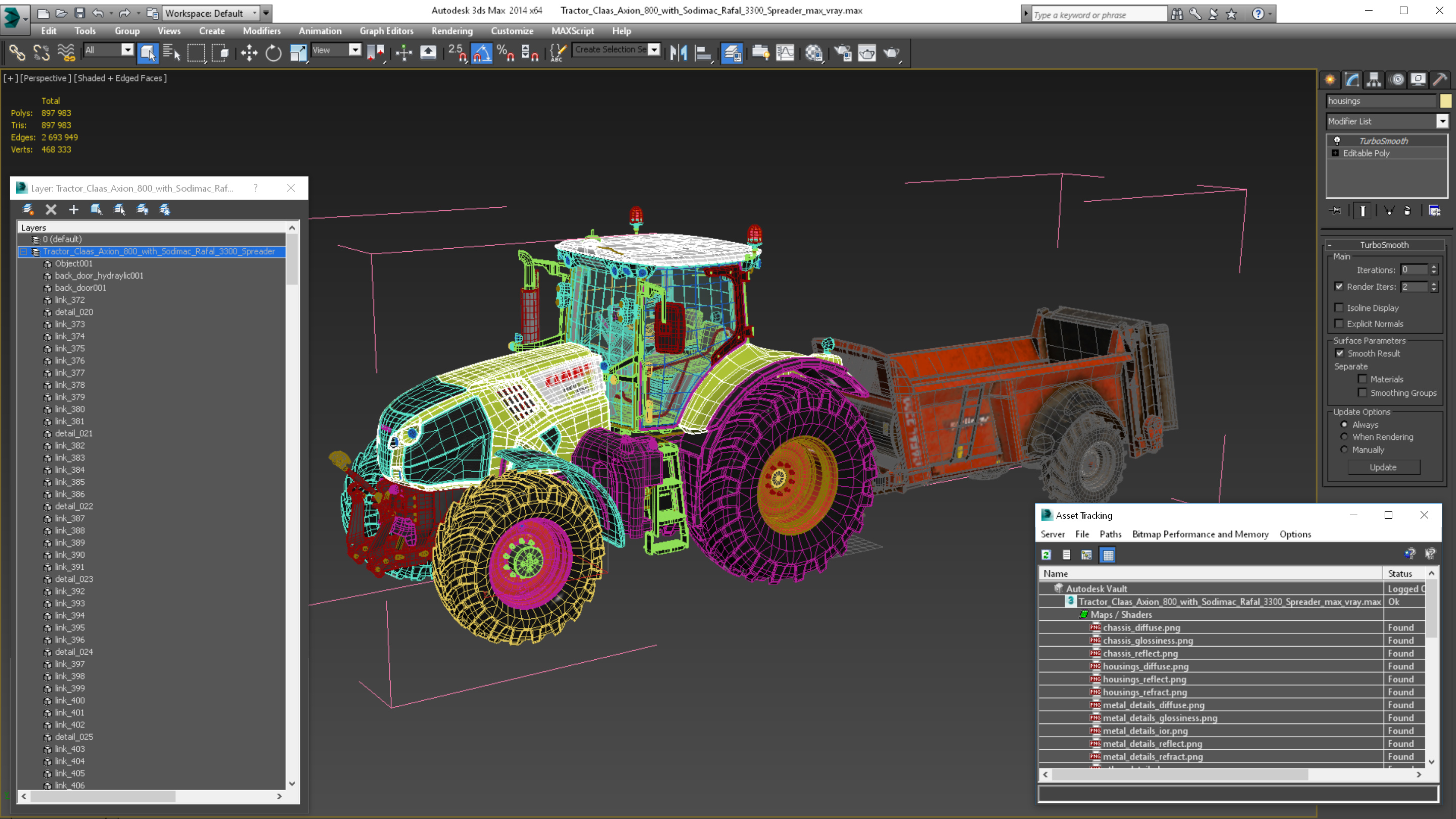
Task: Add selected objects to layer (plus icon)
Action: click(x=73, y=210)
